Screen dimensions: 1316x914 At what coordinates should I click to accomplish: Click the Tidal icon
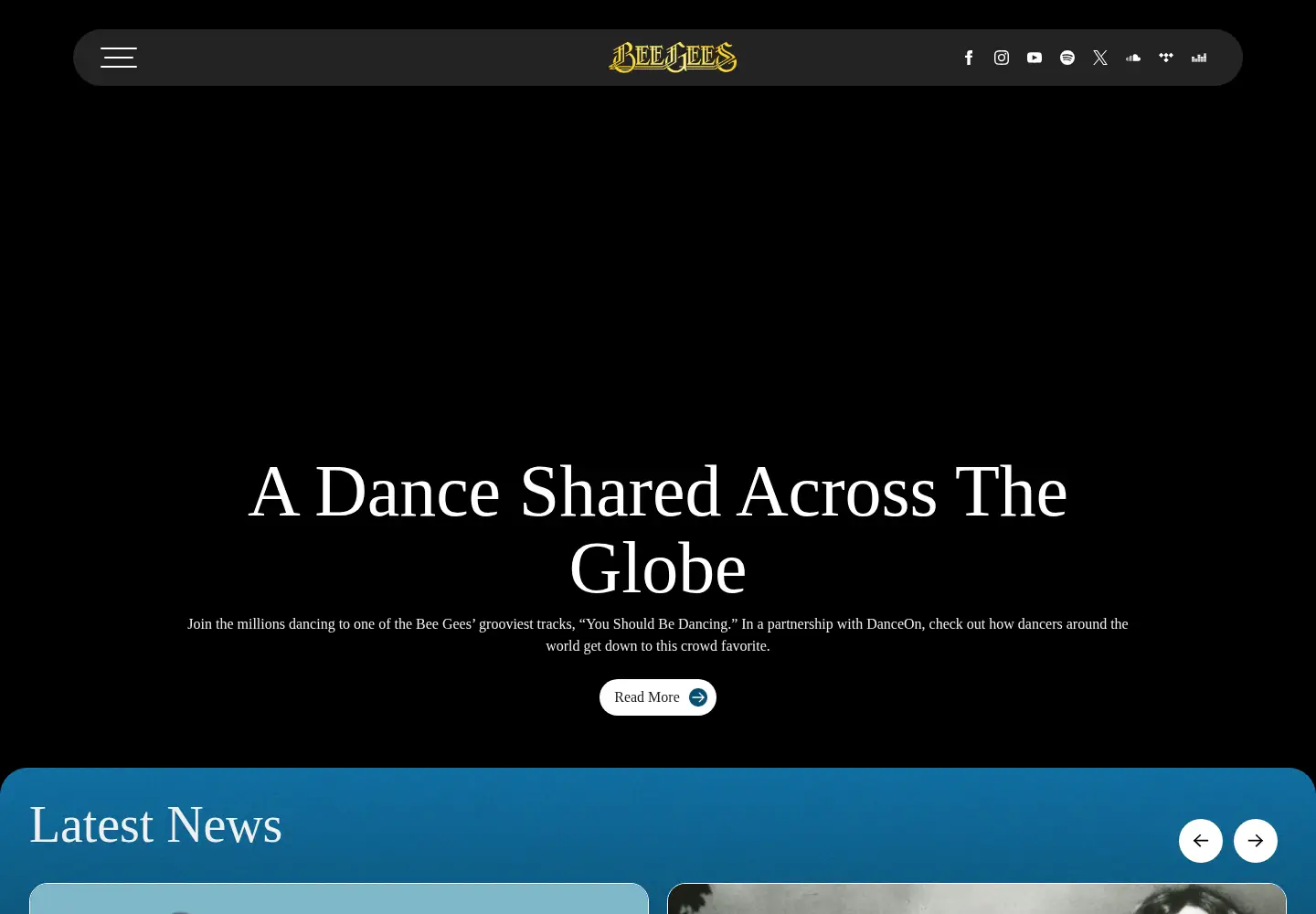pos(1166,58)
